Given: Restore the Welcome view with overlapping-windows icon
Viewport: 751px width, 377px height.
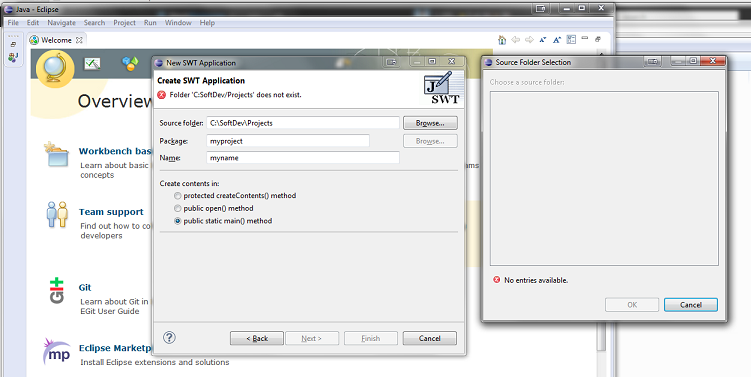Looking at the screenshot, I should [598, 39].
